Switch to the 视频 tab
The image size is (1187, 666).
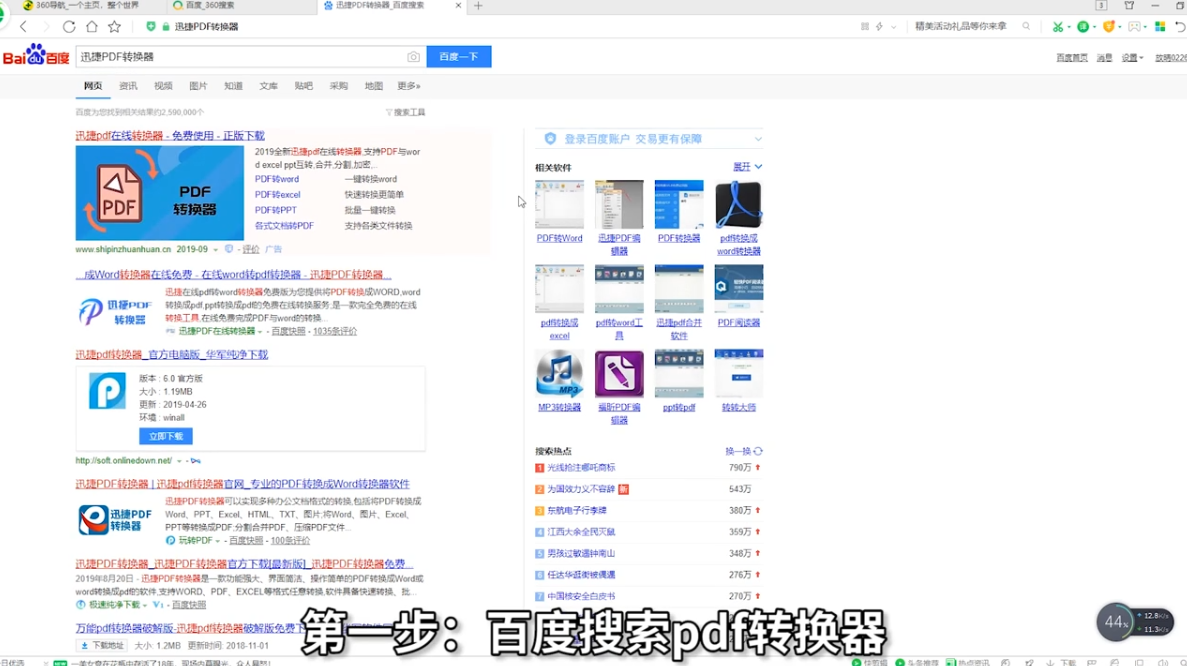(x=164, y=86)
